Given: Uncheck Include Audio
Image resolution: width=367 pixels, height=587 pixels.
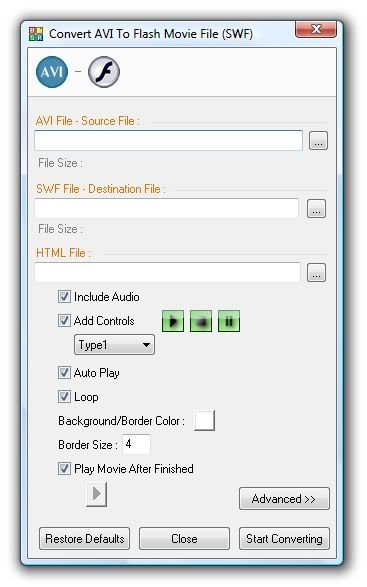Looking at the screenshot, I should point(64,297).
